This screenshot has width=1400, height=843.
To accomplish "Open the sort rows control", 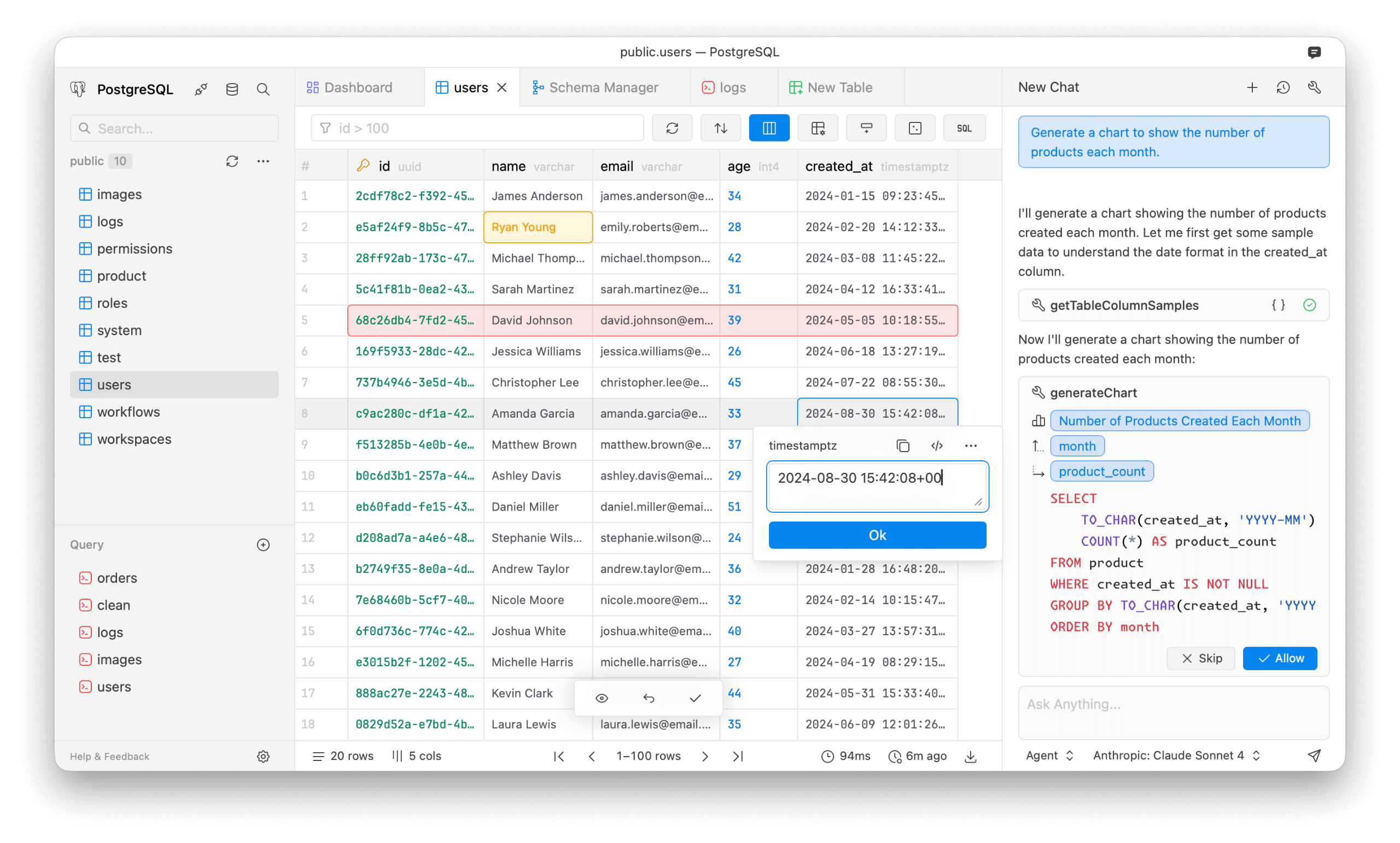I will point(720,128).
